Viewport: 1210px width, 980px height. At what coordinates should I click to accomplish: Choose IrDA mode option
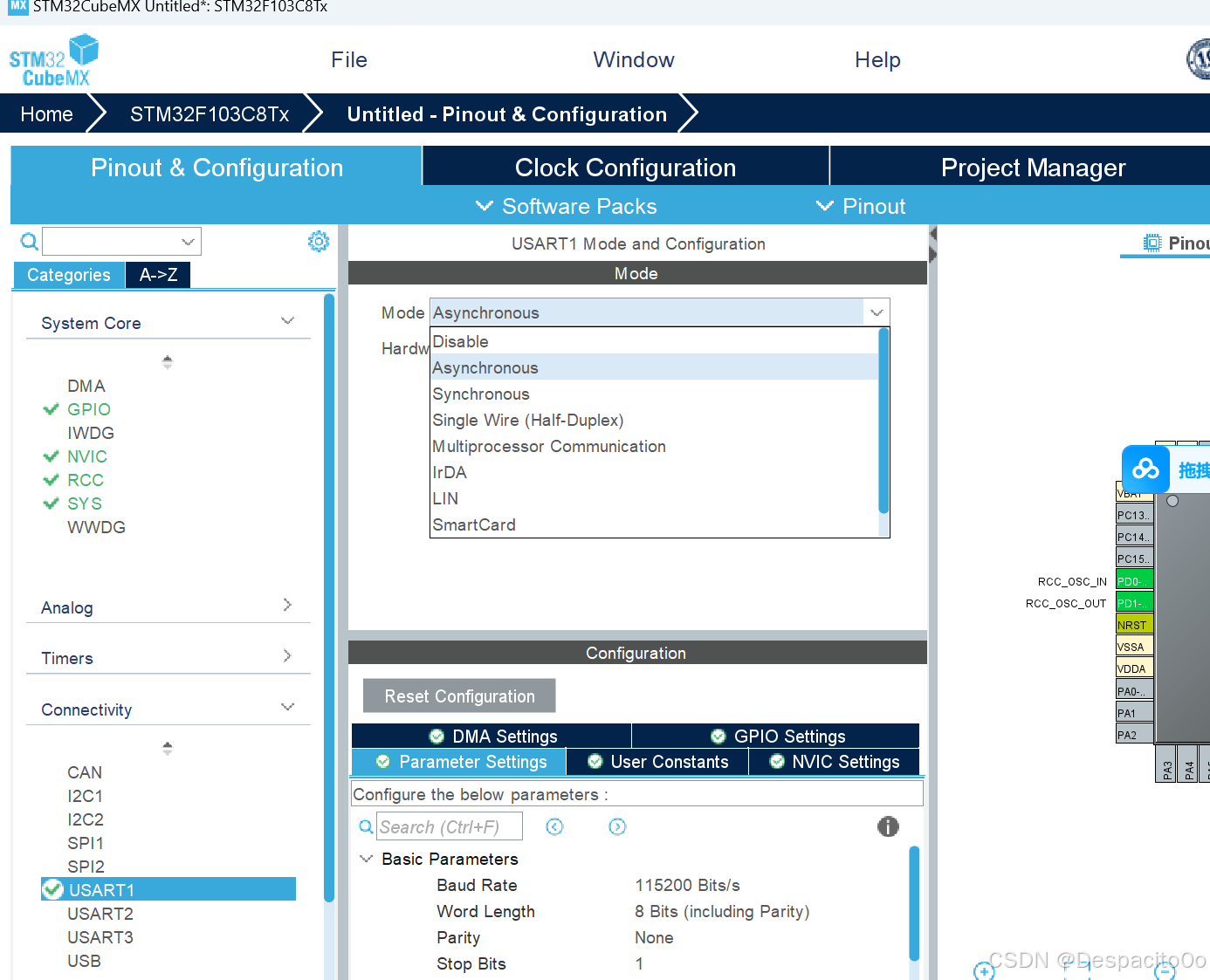655,472
